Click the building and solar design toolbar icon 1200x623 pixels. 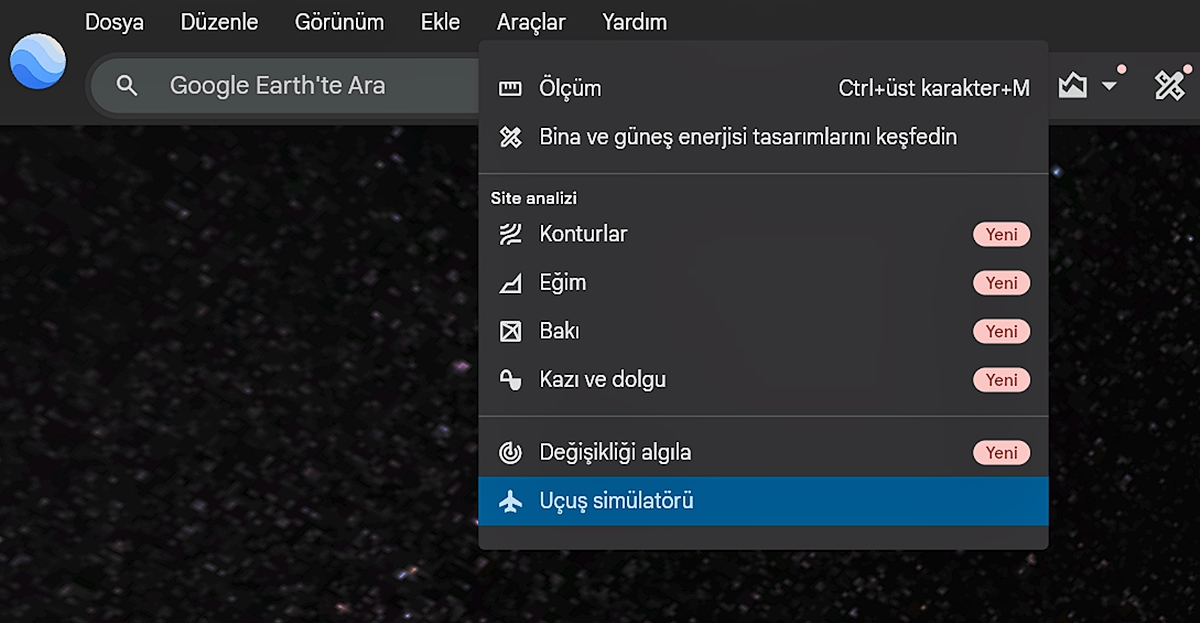1170,86
